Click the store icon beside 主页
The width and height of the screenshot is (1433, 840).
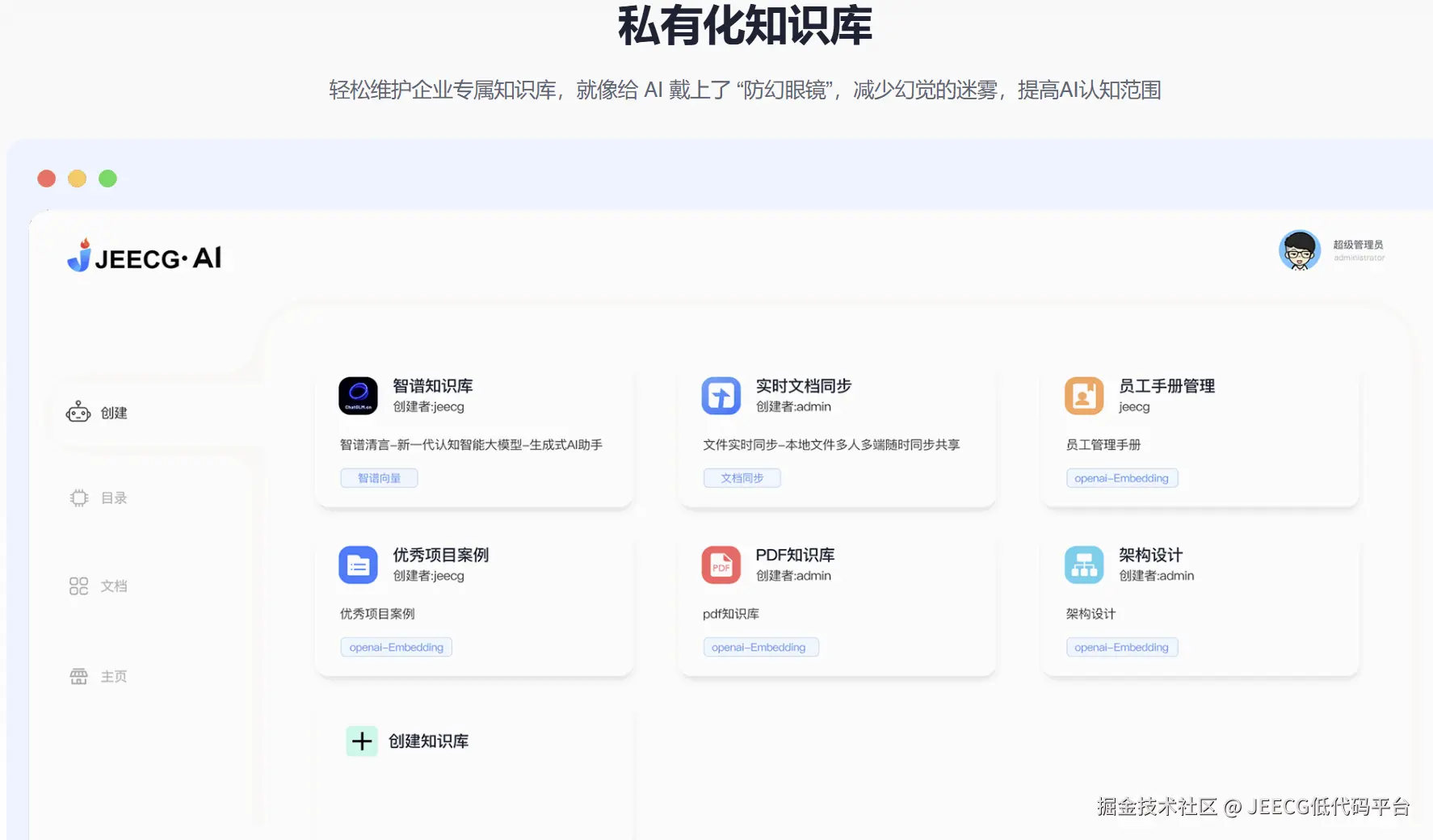point(78,676)
